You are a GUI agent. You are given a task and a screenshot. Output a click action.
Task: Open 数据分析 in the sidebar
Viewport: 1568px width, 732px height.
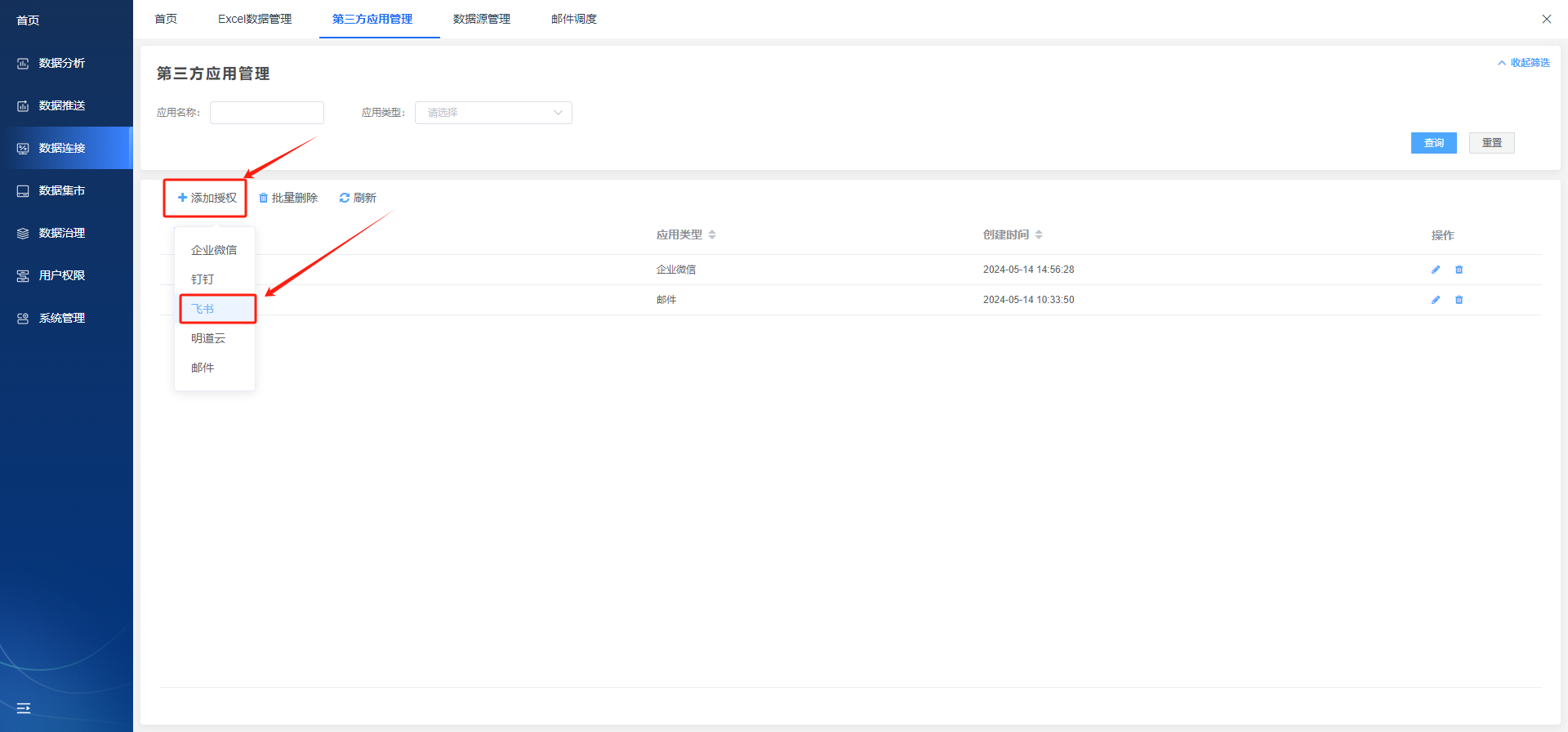coord(62,63)
